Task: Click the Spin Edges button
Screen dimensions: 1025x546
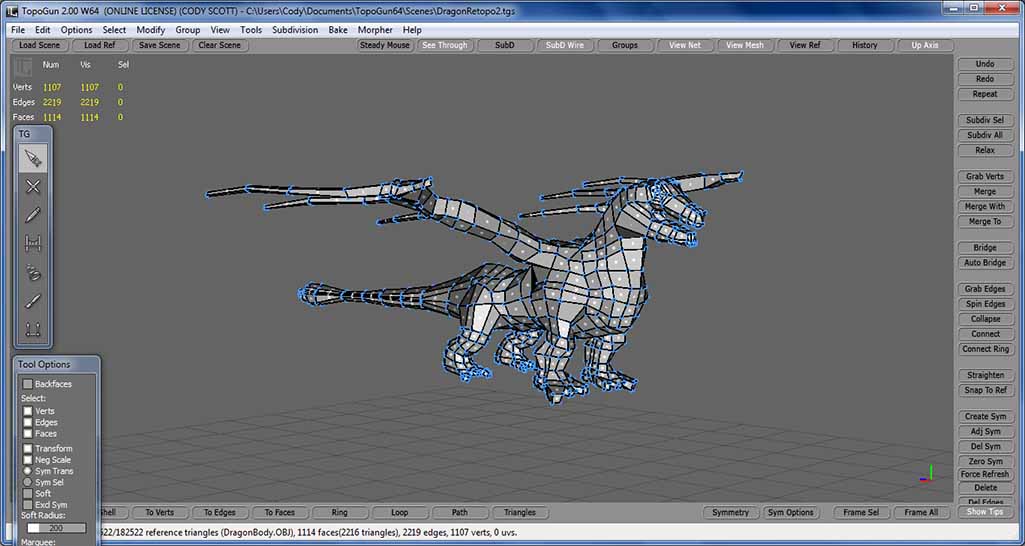Action: coord(985,304)
